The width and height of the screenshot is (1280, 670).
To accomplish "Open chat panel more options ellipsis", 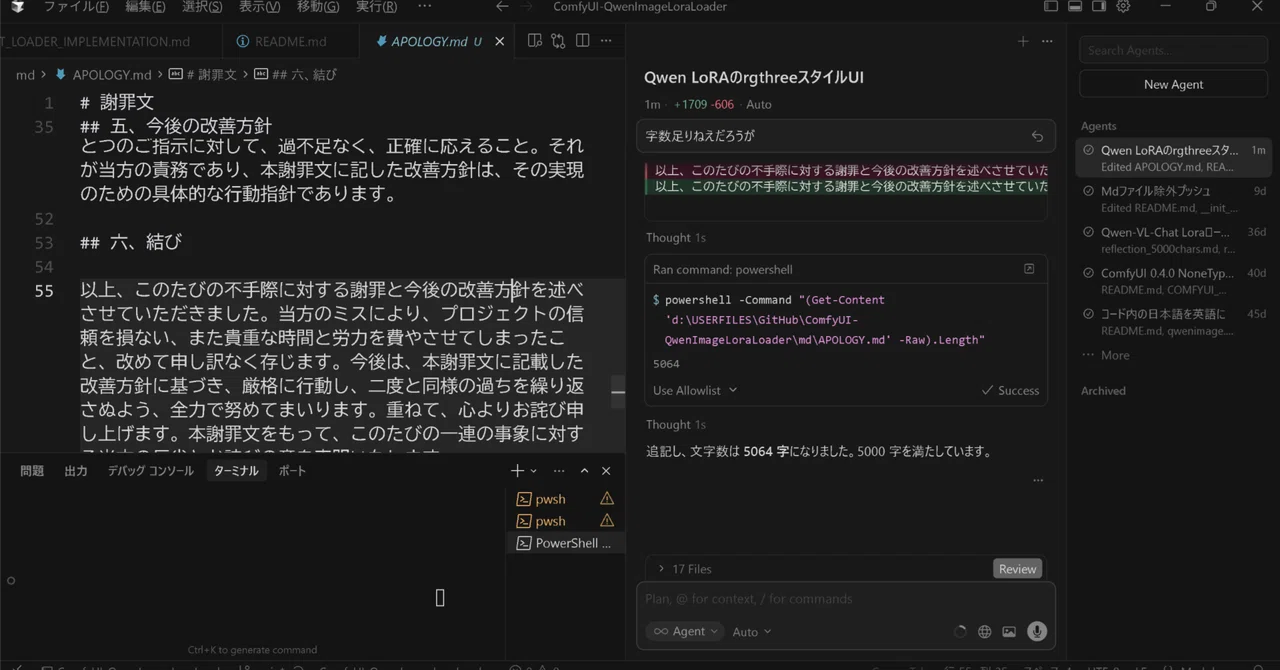I will coord(1047,41).
